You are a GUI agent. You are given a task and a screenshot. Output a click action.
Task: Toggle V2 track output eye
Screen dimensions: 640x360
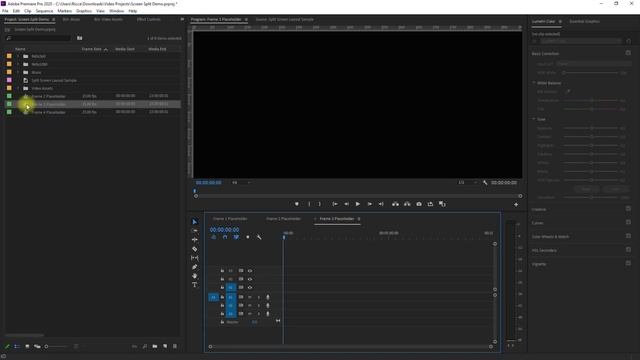coord(250,279)
